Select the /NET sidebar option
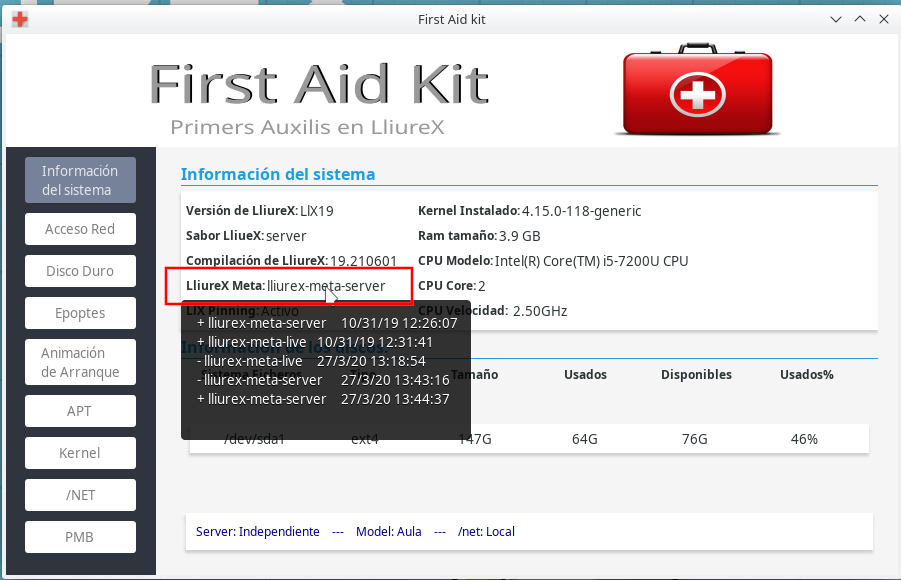Image resolution: width=901 pixels, height=580 pixels. [80, 495]
